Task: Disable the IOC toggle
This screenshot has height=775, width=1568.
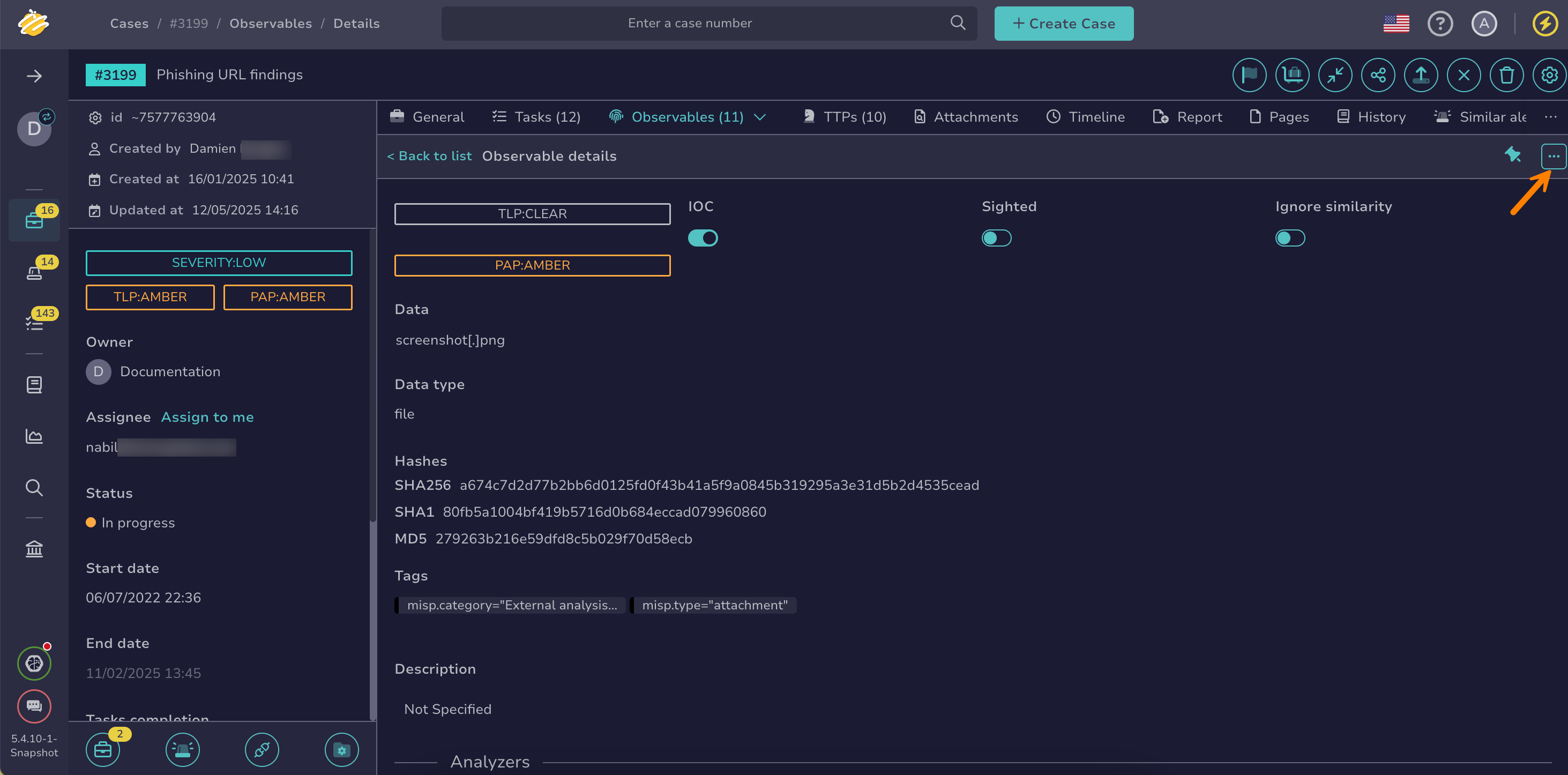Action: pyautogui.click(x=703, y=238)
